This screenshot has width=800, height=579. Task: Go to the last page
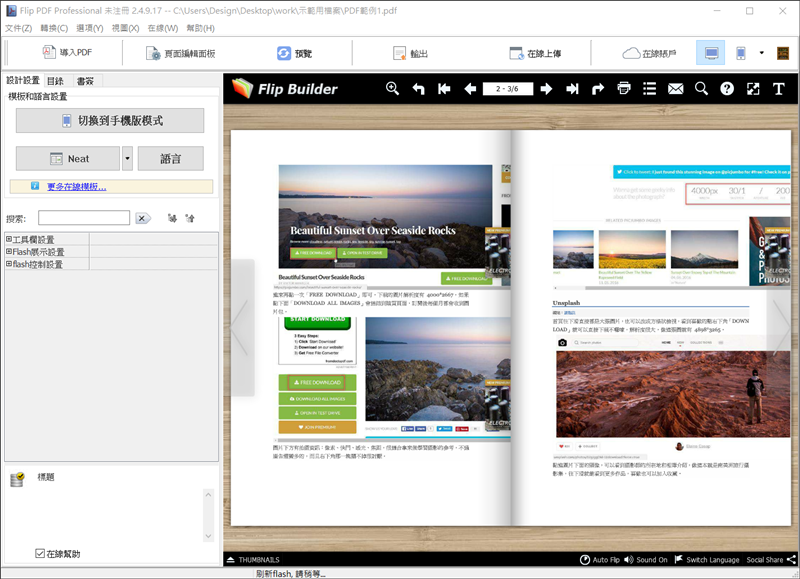pos(572,89)
